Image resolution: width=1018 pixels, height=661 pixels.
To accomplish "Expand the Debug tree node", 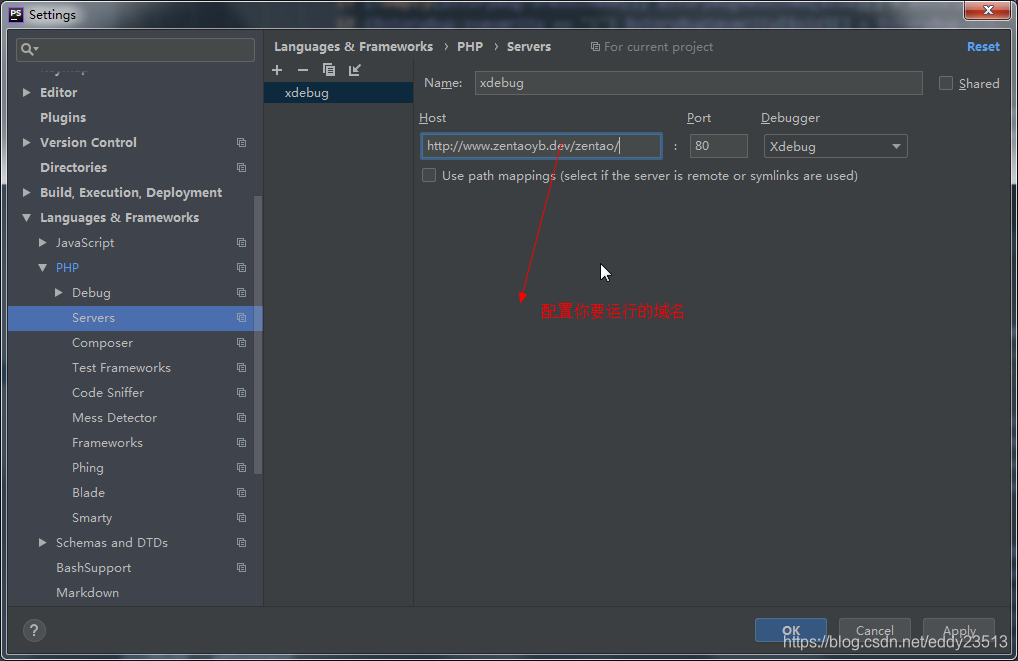I will point(59,292).
